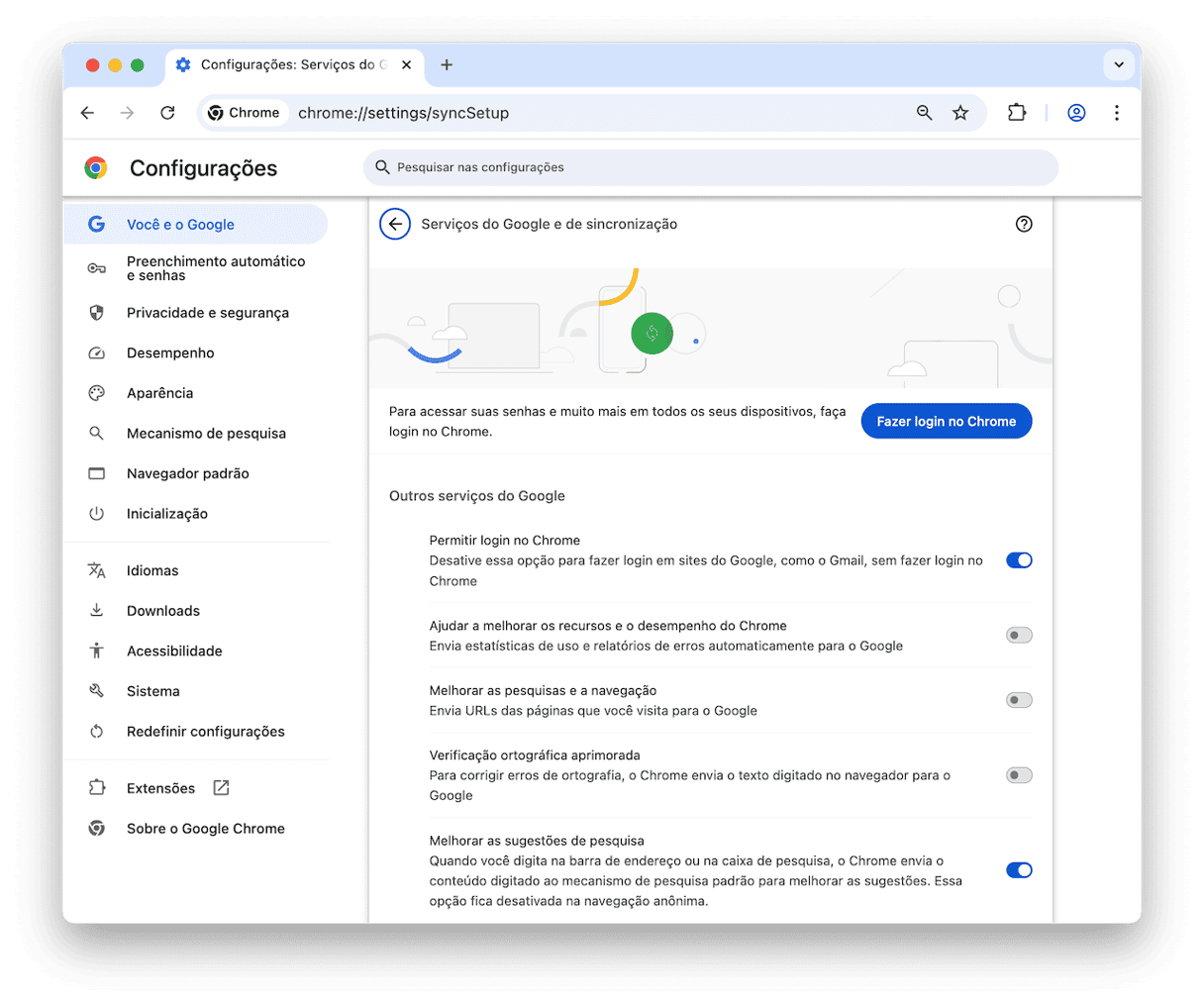Image resolution: width=1204 pixels, height=1006 pixels.
Task: Click Outros serviços do Google heading
Action: 477,496
